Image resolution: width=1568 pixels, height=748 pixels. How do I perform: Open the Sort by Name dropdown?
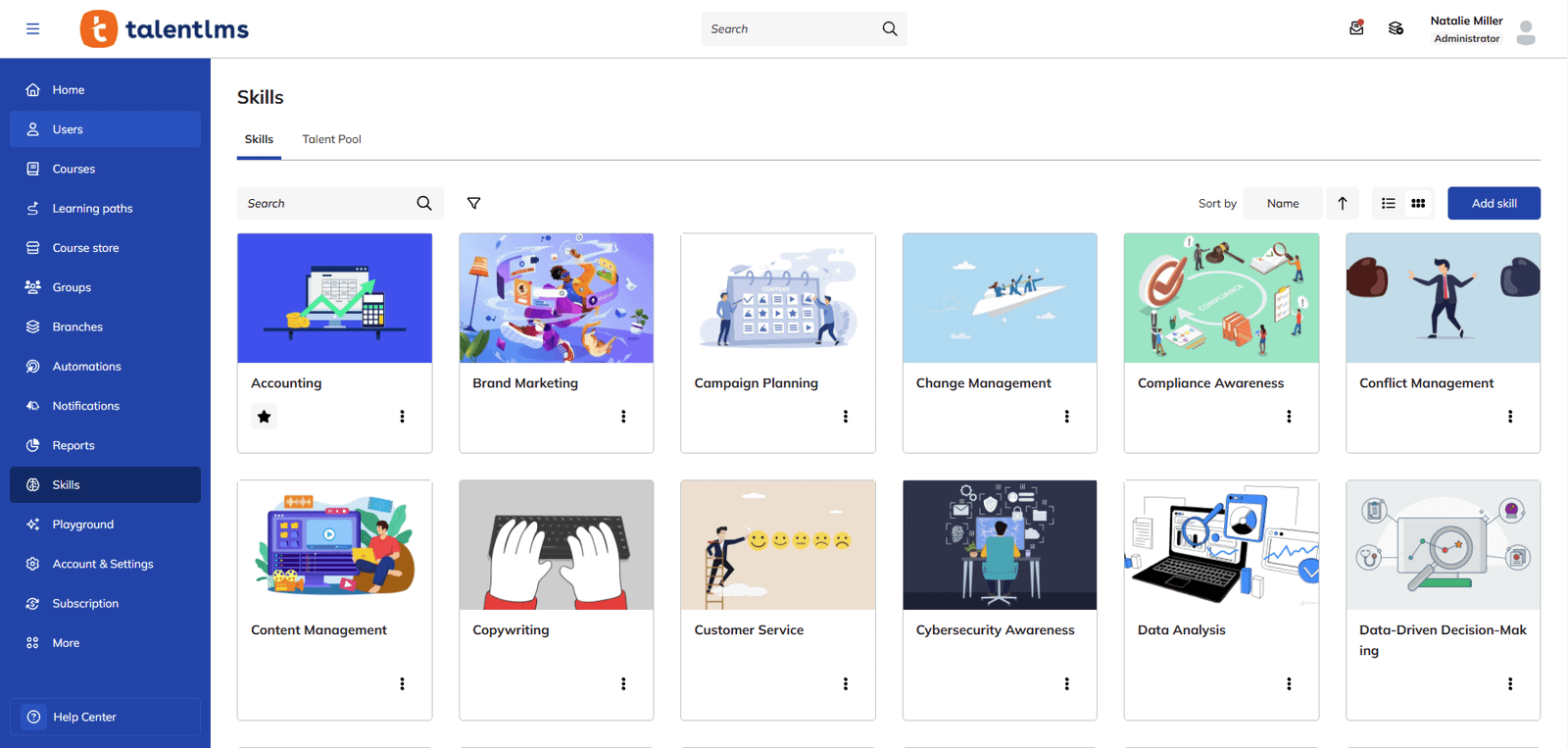click(x=1283, y=203)
